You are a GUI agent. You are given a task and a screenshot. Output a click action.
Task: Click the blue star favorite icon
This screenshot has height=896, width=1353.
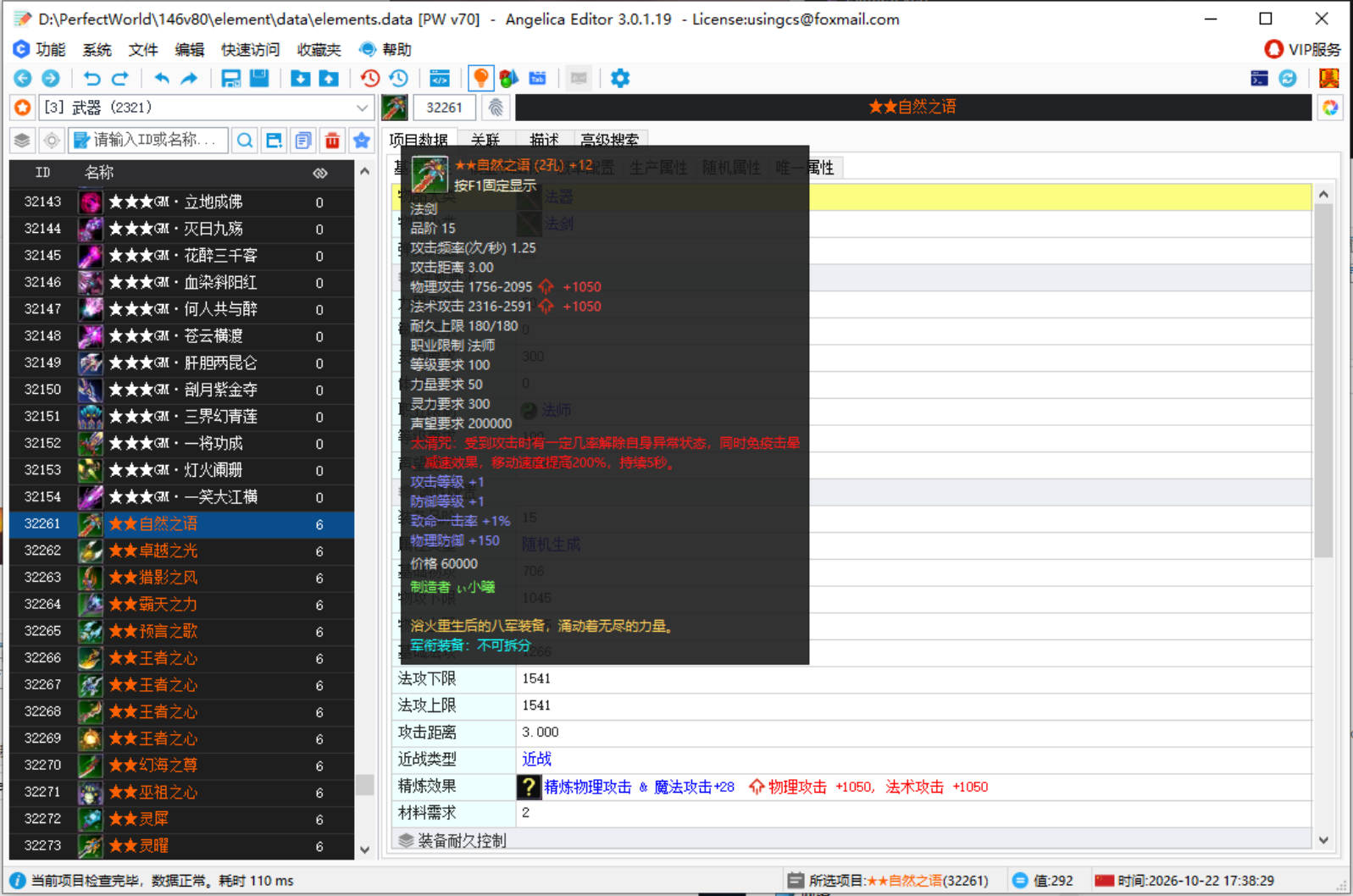(362, 141)
